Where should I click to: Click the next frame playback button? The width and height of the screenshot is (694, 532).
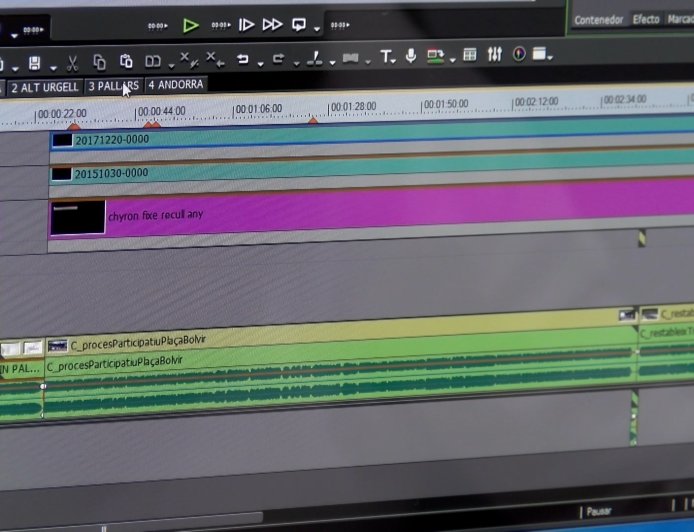click(x=246, y=25)
